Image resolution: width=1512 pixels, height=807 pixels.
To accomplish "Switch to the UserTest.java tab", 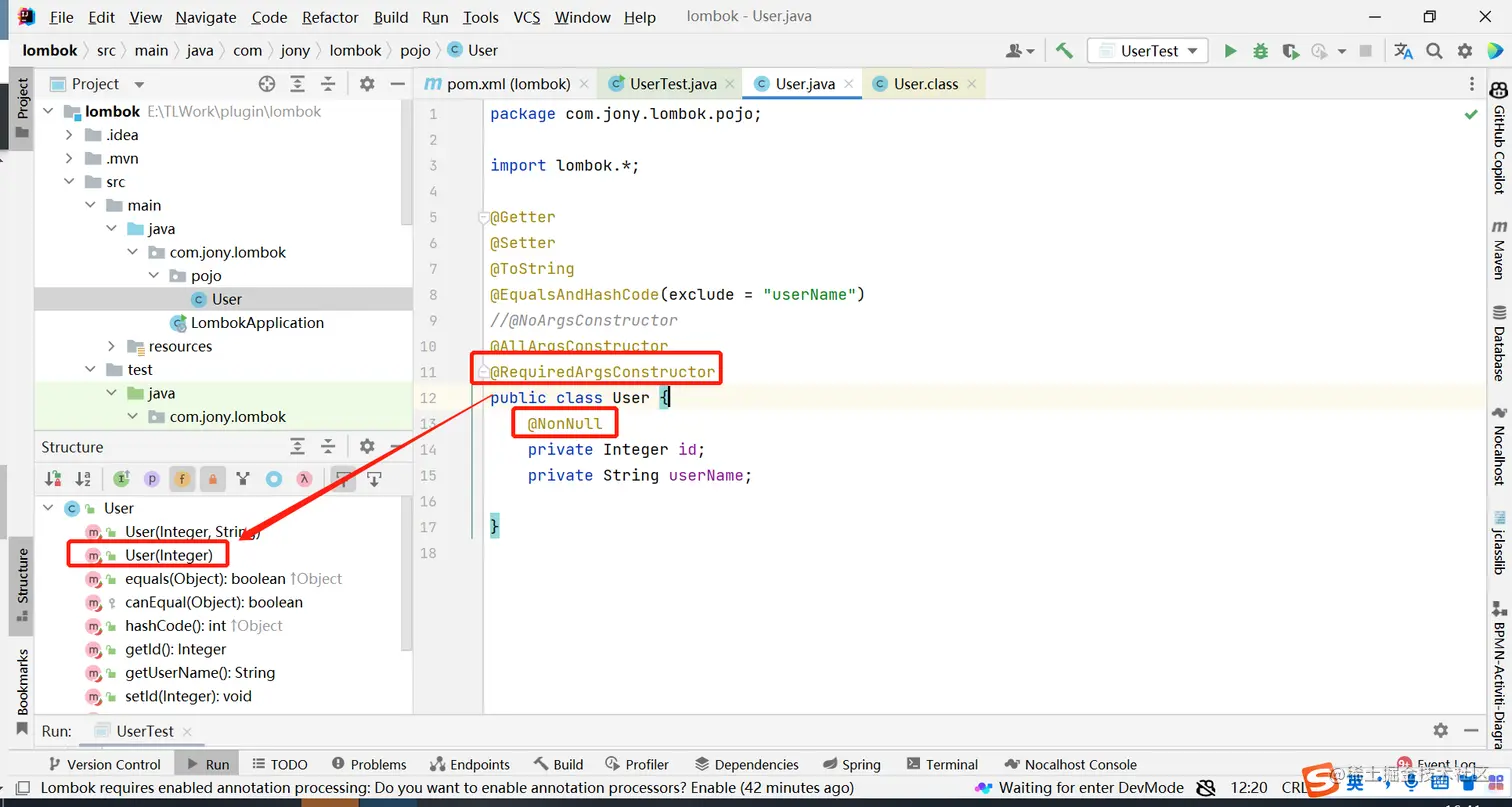I will point(673,84).
